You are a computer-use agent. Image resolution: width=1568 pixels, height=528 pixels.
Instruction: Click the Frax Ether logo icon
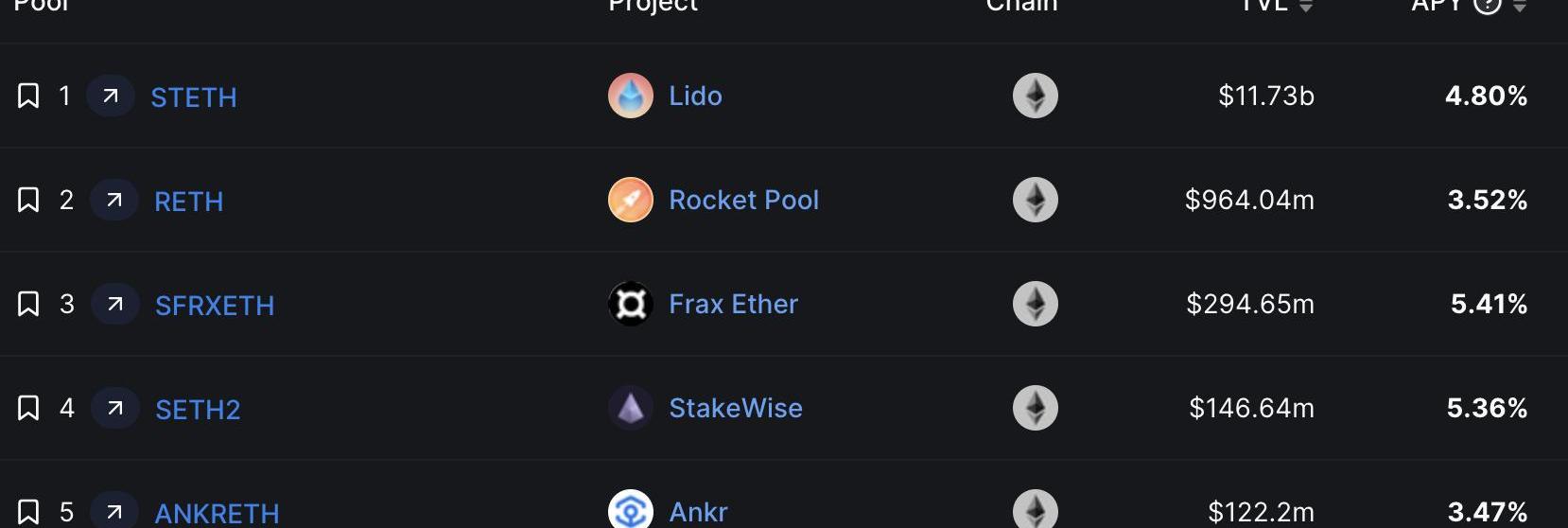point(630,304)
